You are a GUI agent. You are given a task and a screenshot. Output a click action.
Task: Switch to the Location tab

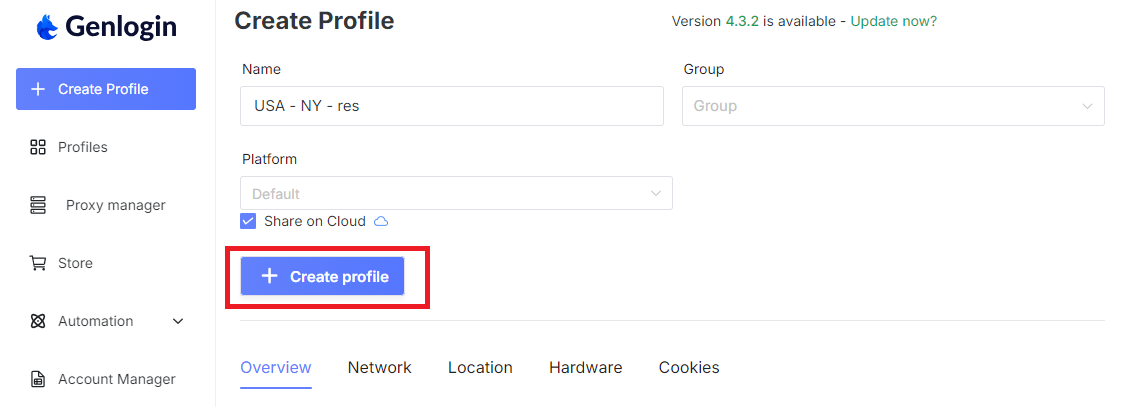point(480,368)
